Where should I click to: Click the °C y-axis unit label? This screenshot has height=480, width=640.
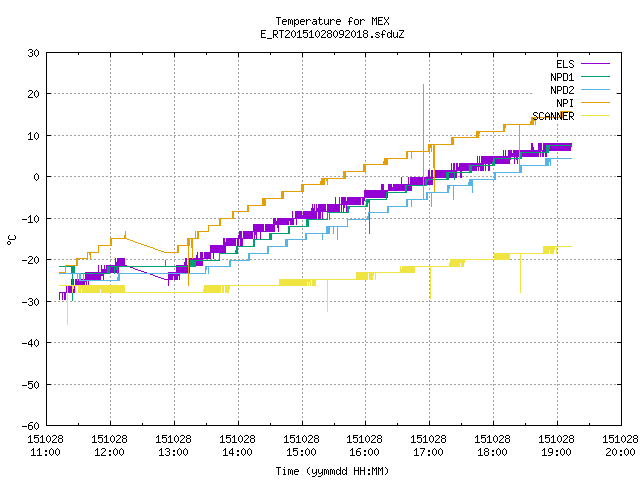[11, 240]
